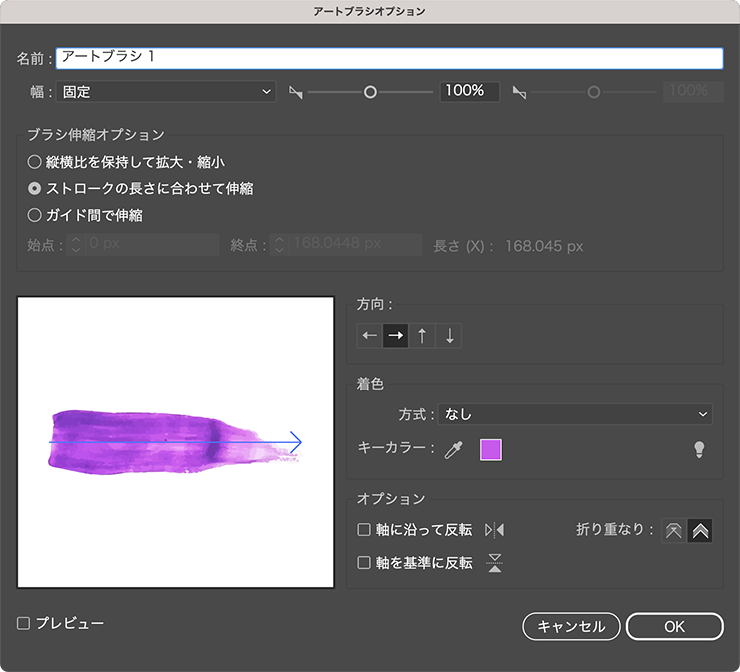Click the 名前 brush name field

pyautogui.click(x=389, y=58)
